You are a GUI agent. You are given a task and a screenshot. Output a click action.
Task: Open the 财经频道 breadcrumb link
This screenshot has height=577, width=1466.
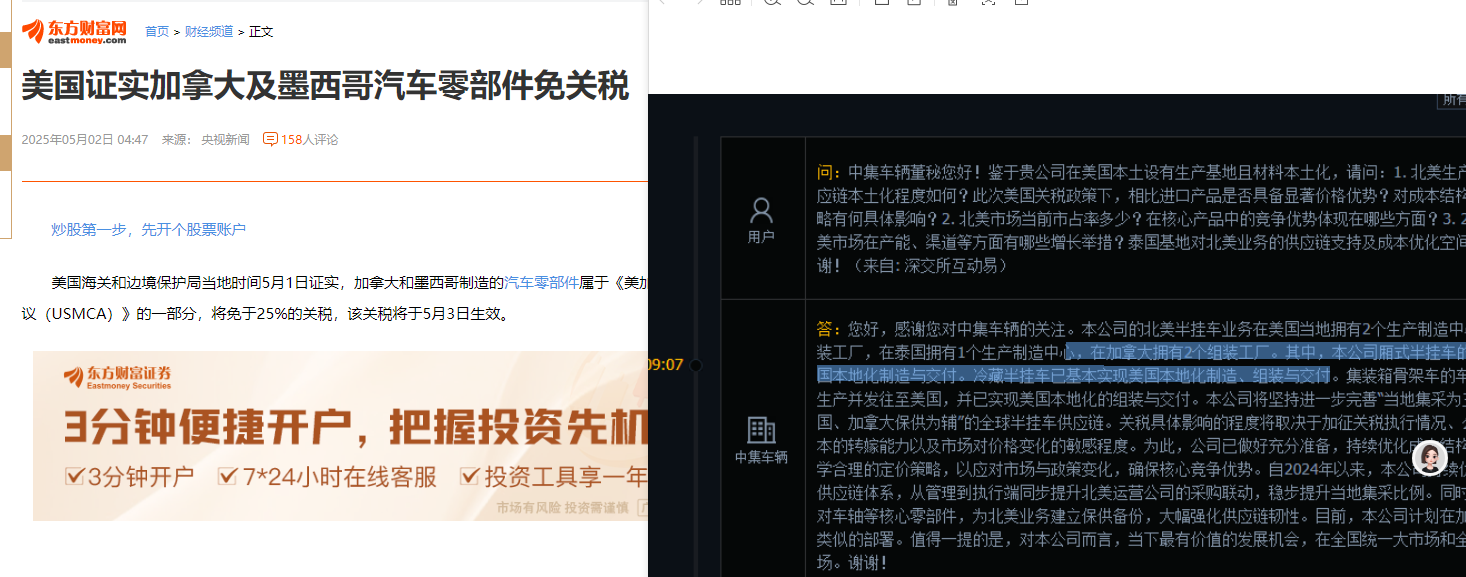pyautogui.click(x=209, y=32)
